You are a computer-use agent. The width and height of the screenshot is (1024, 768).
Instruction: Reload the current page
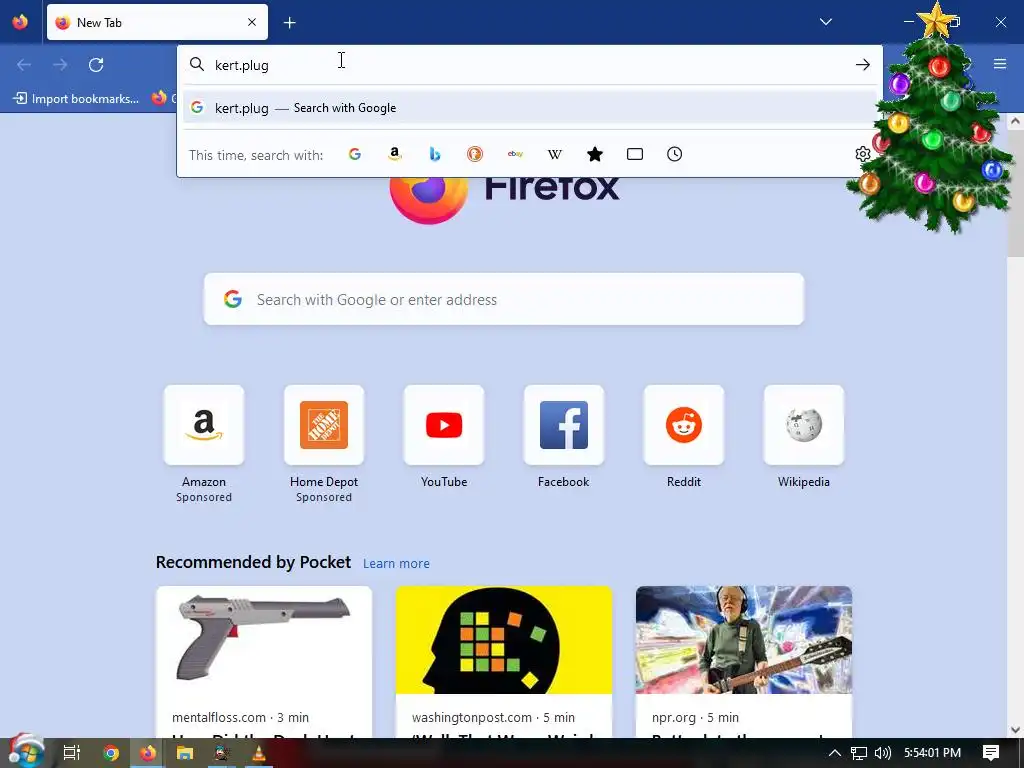coord(96,65)
